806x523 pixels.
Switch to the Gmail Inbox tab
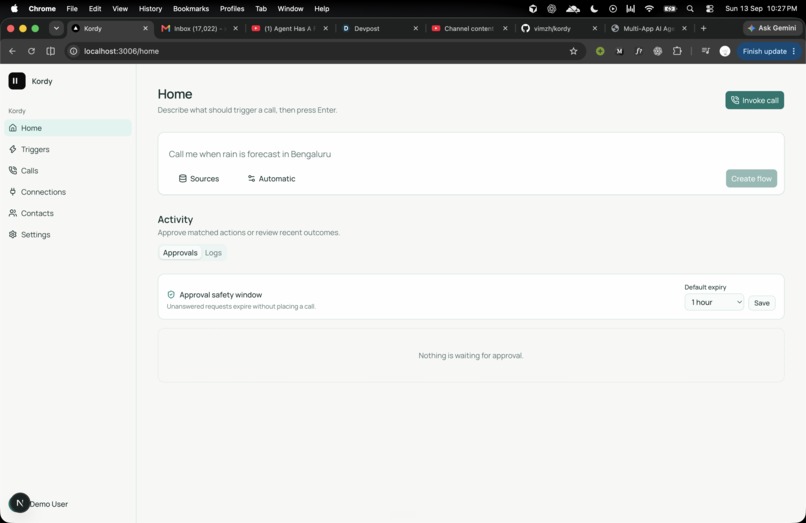coord(199,28)
